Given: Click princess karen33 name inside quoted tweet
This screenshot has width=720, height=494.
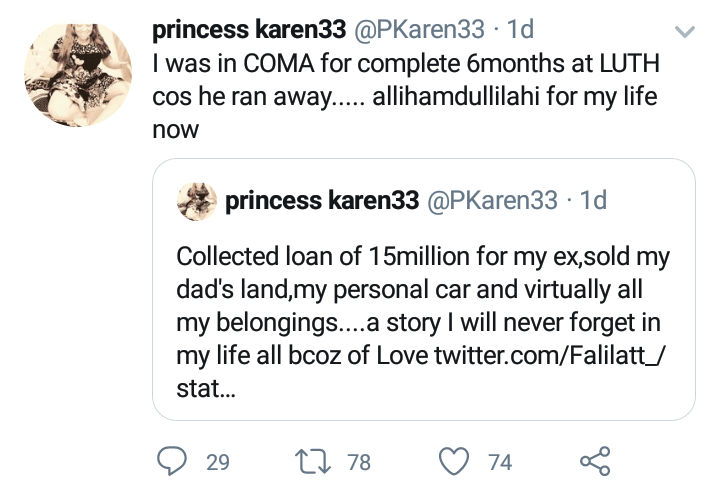Looking at the screenshot, I should pyautogui.click(x=322, y=200).
